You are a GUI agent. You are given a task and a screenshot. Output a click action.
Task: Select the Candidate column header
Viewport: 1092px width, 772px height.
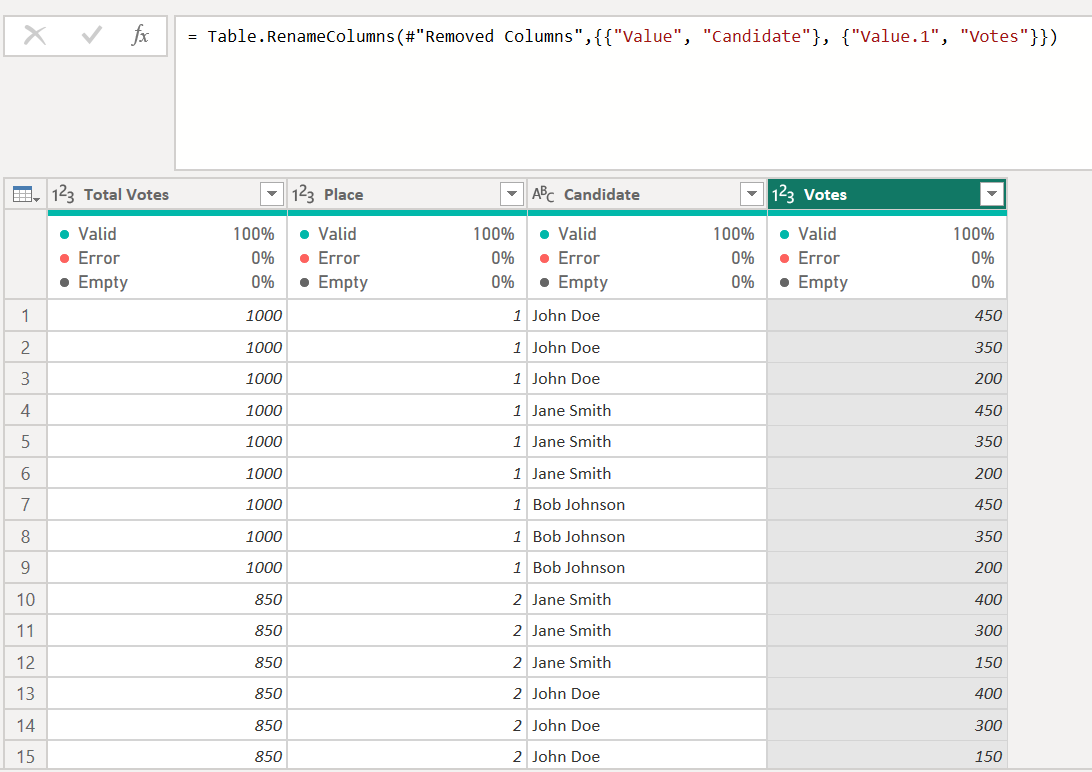[x=647, y=194]
